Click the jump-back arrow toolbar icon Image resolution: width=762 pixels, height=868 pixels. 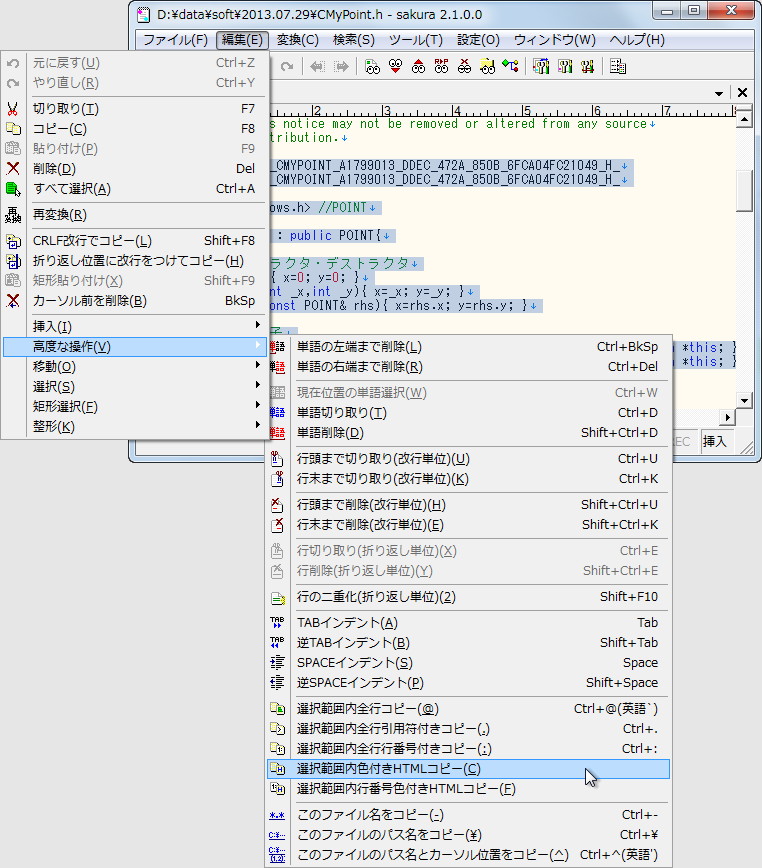[317, 67]
